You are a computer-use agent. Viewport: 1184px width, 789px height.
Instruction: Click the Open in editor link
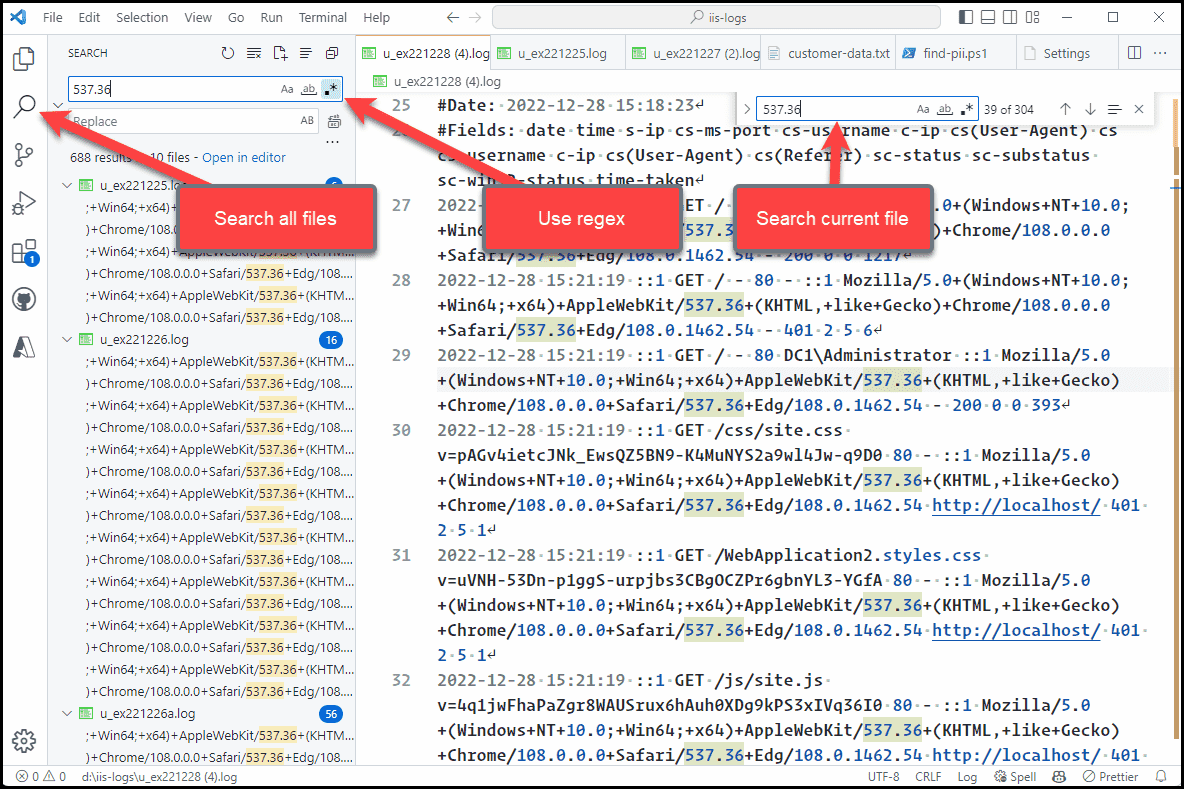[x=243, y=157]
